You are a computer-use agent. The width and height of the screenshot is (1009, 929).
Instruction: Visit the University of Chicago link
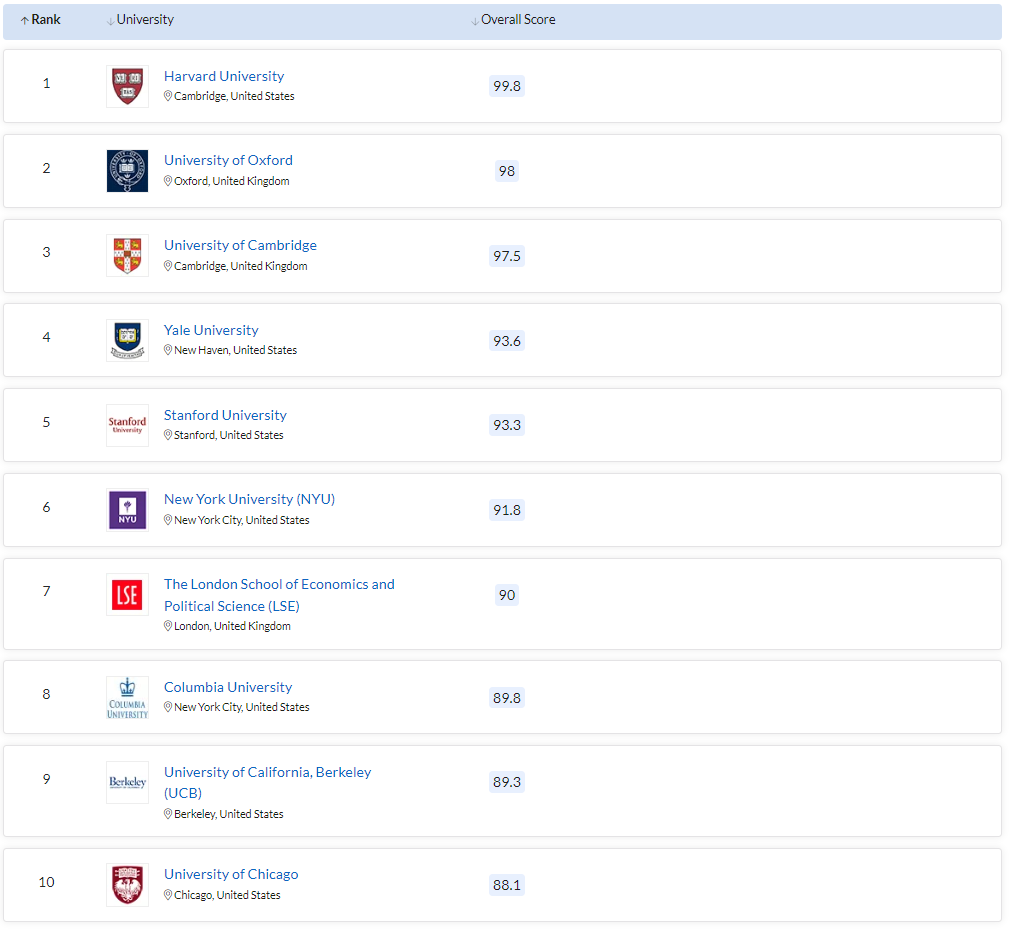tap(231, 874)
